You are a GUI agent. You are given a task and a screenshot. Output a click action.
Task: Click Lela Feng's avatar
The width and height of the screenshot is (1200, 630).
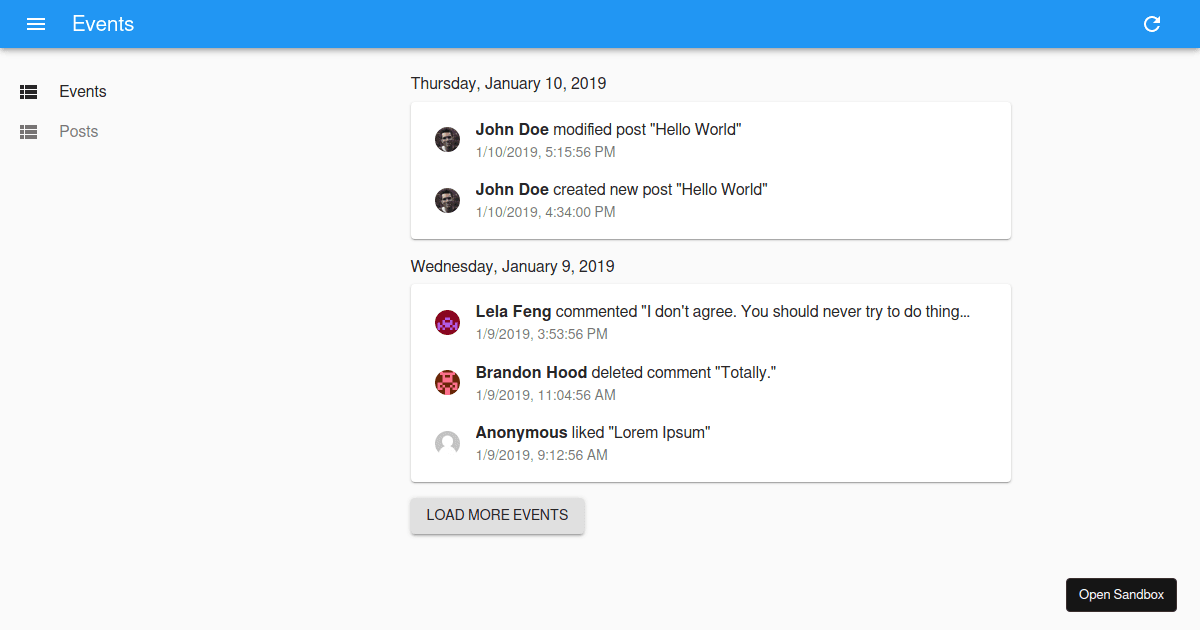tap(447, 322)
